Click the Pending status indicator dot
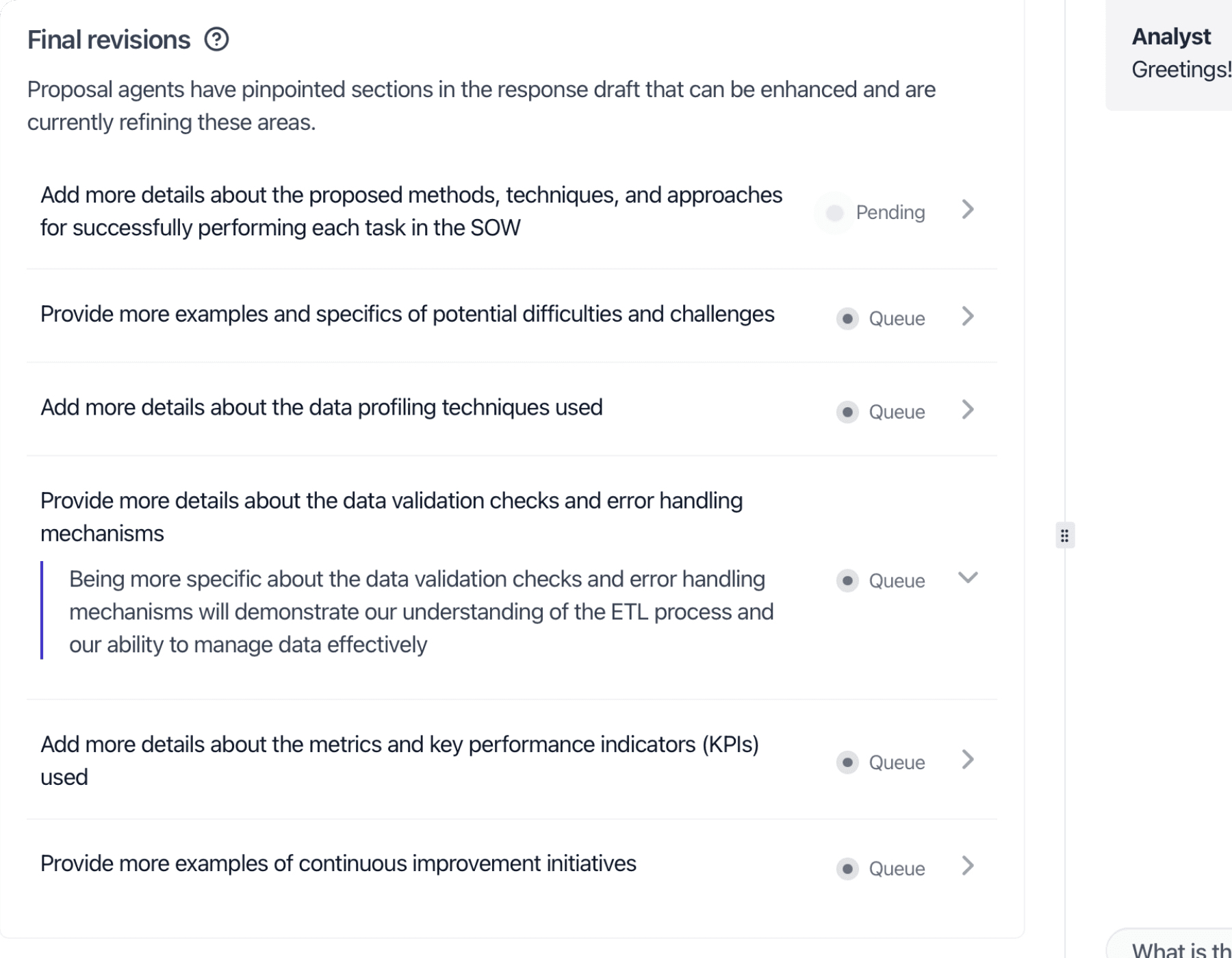The width and height of the screenshot is (1232, 958). [834, 213]
